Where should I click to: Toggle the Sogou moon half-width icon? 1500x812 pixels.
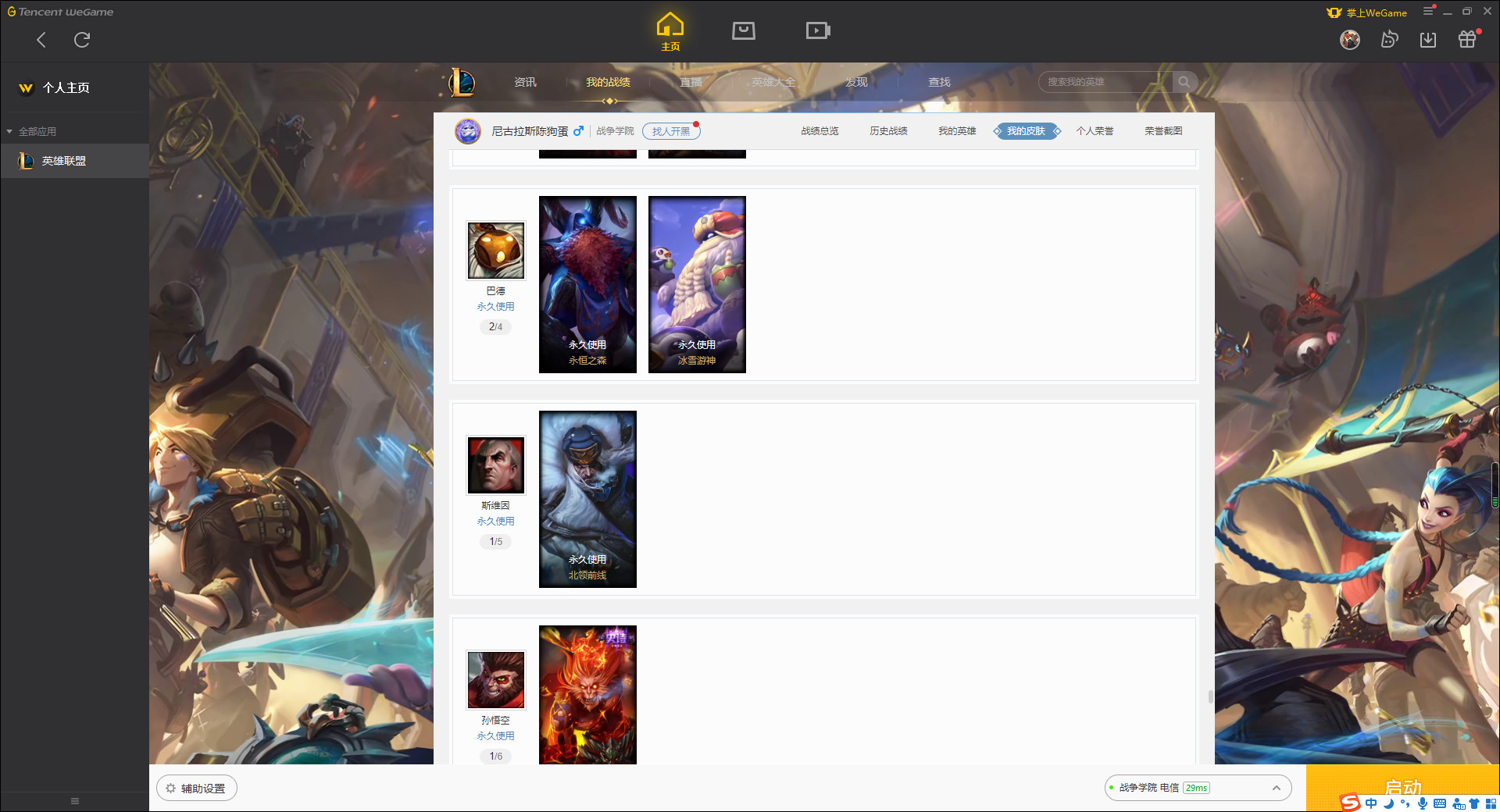(x=1389, y=803)
